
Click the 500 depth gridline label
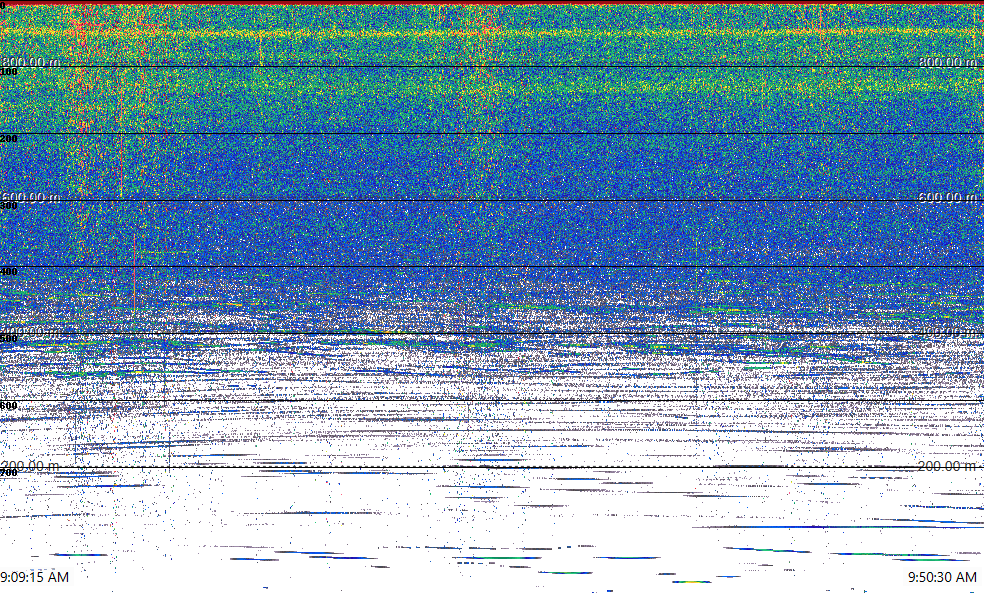point(9,339)
